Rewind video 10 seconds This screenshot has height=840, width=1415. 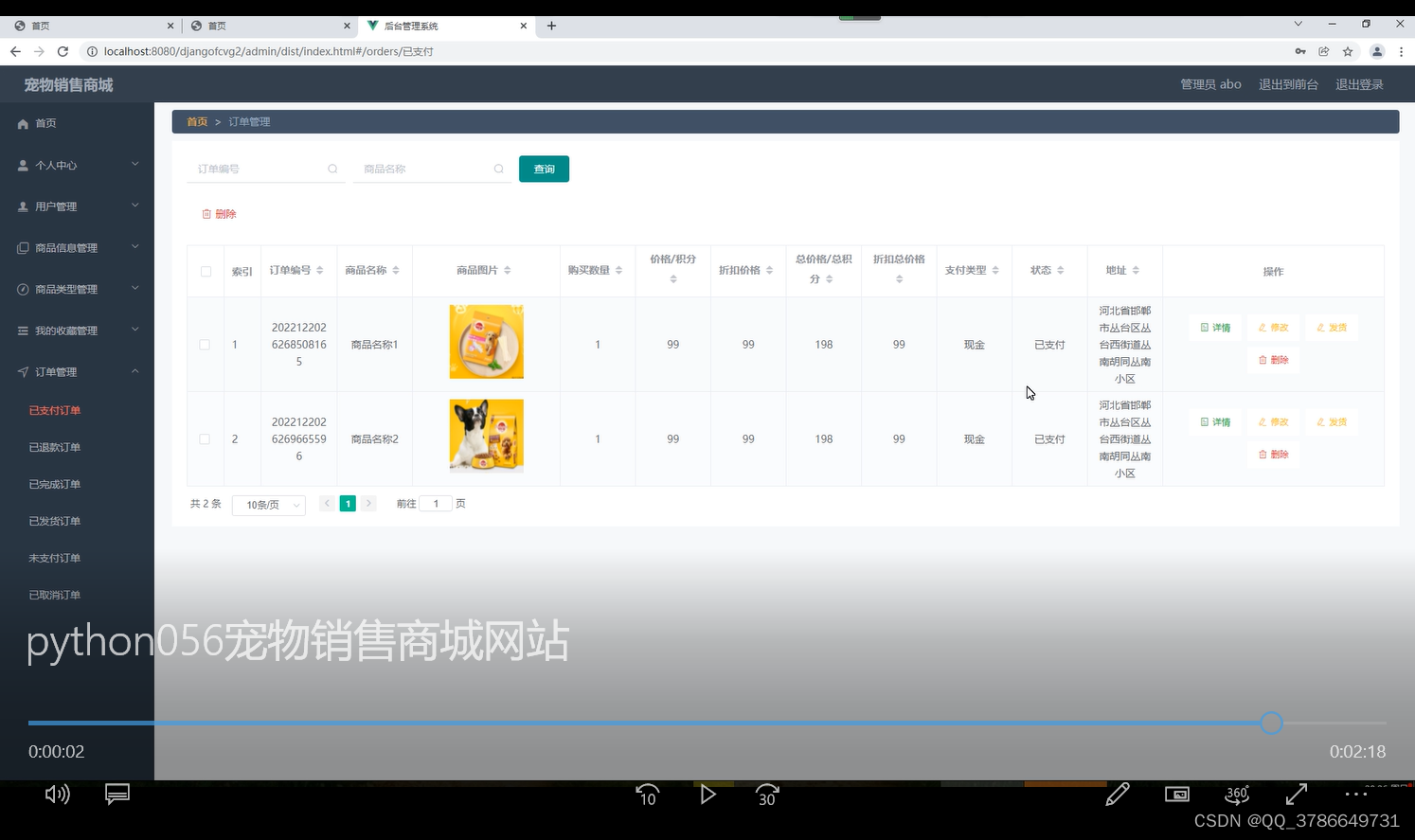(648, 795)
